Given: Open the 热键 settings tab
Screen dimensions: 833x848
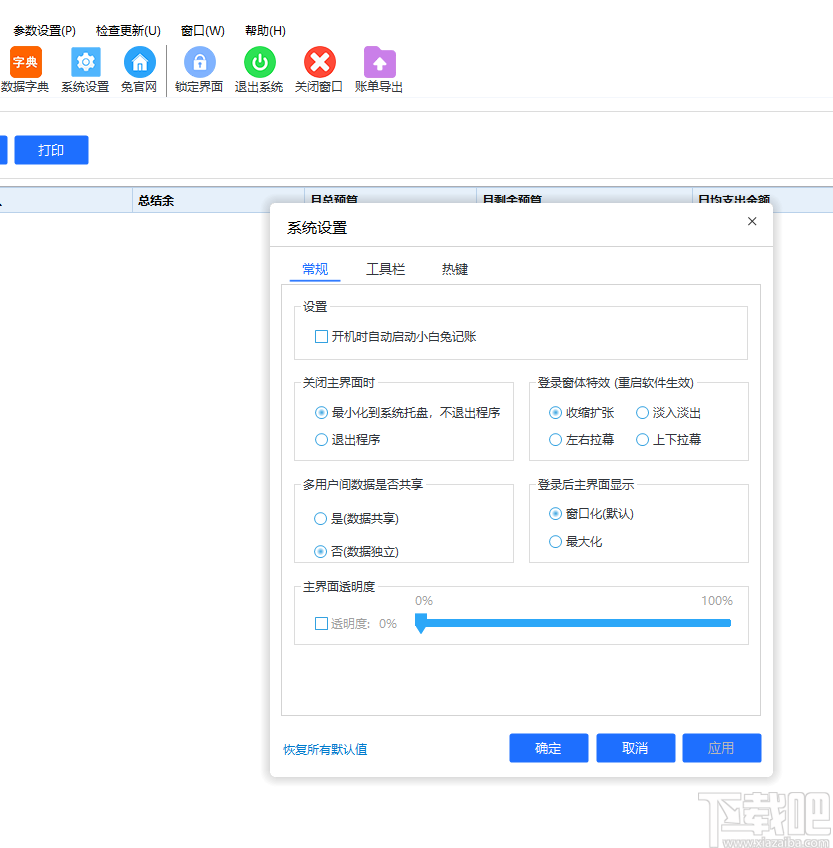Looking at the screenshot, I should [x=453, y=269].
